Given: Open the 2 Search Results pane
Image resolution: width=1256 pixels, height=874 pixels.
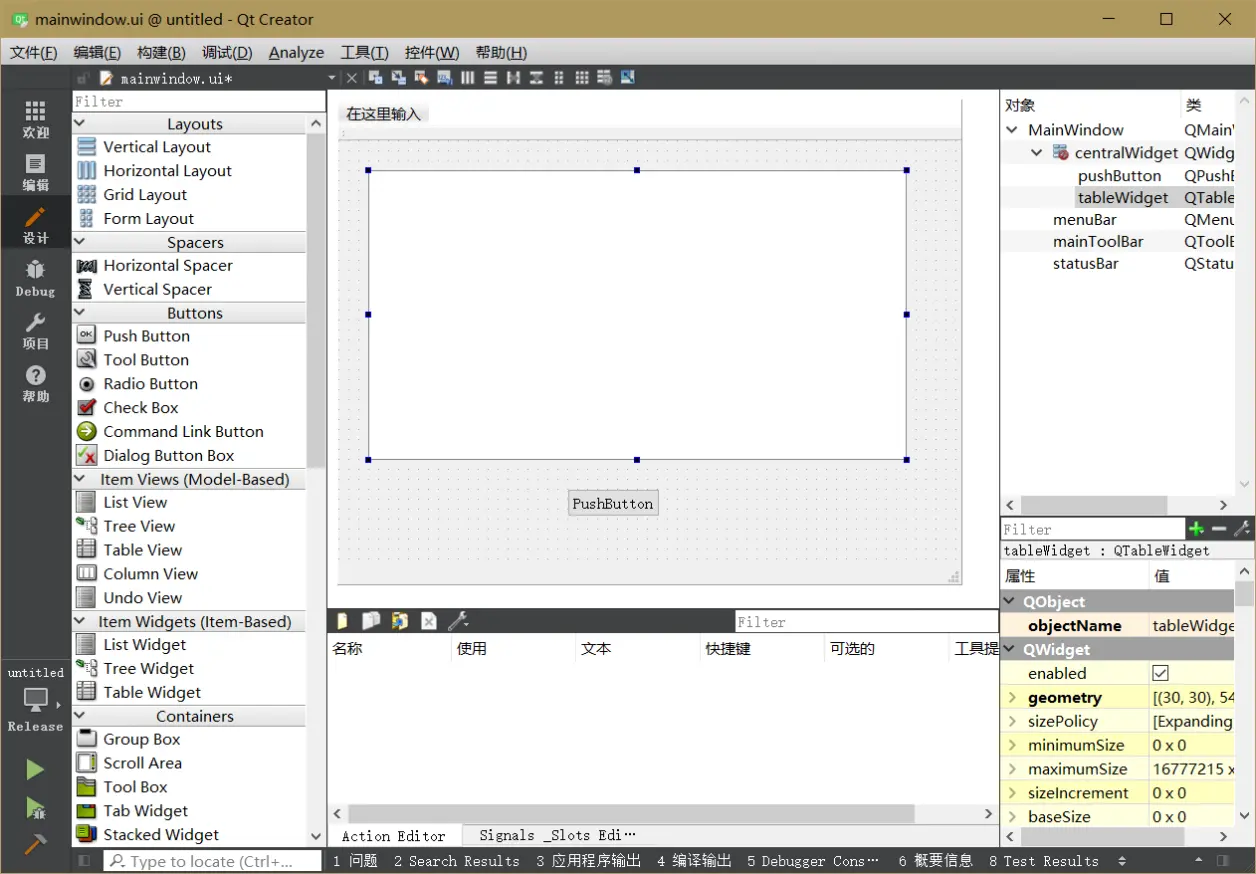Looking at the screenshot, I should tap(456, 860).
